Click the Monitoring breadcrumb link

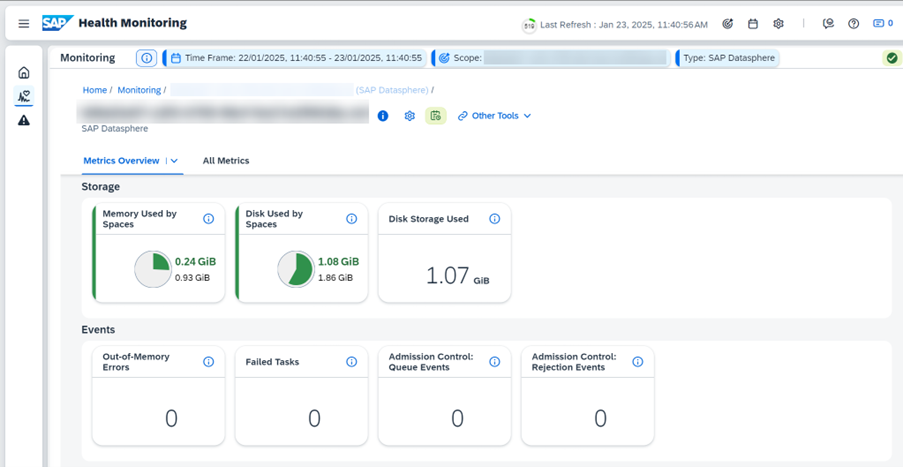139,90
